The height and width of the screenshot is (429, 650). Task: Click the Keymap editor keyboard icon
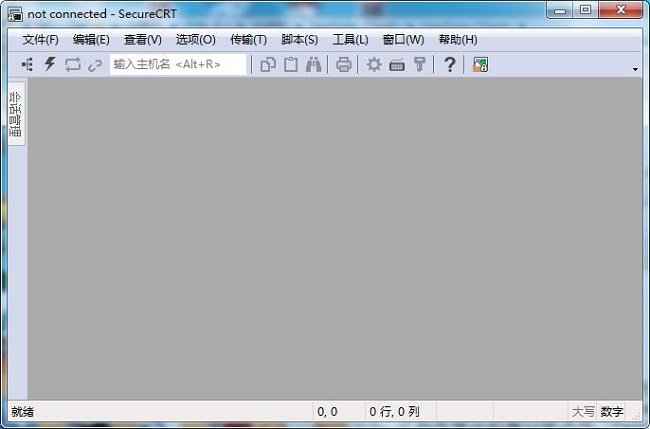(x=396, y=65)
